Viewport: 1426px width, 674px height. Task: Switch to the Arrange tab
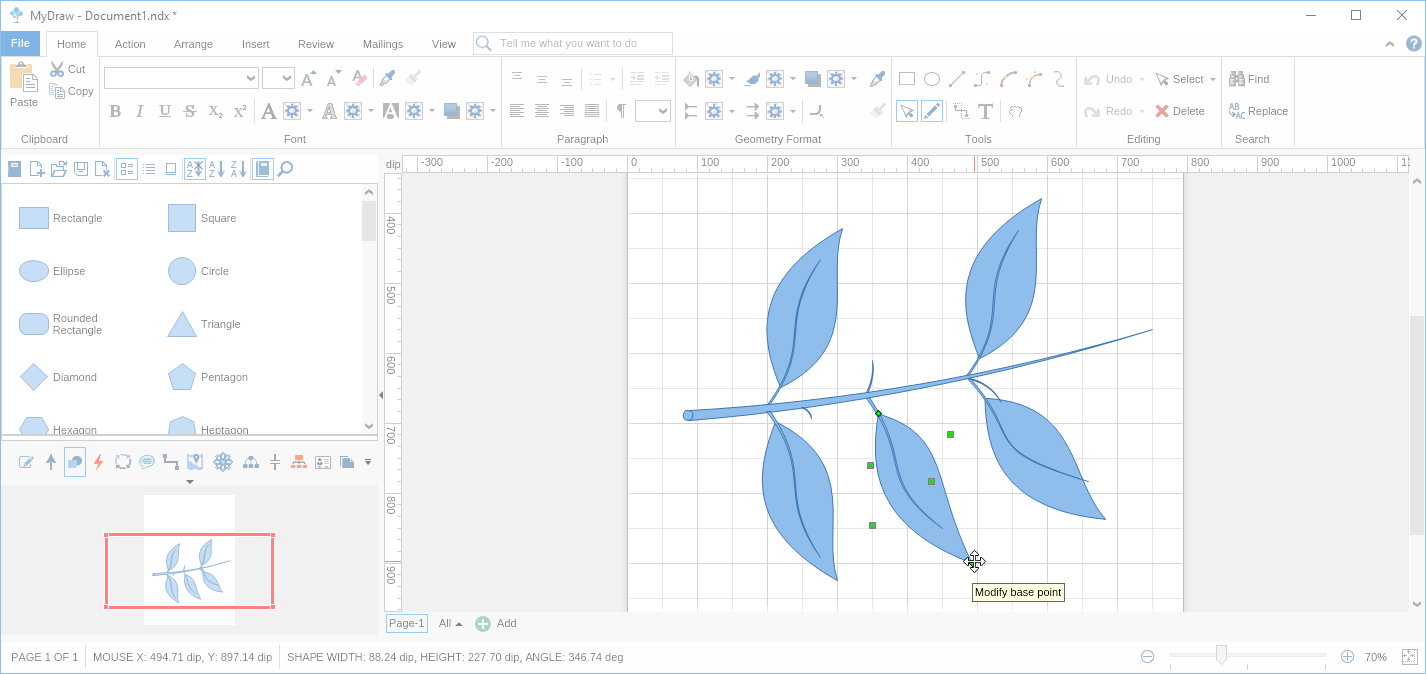pyautogui.click(x=193, y=44)
